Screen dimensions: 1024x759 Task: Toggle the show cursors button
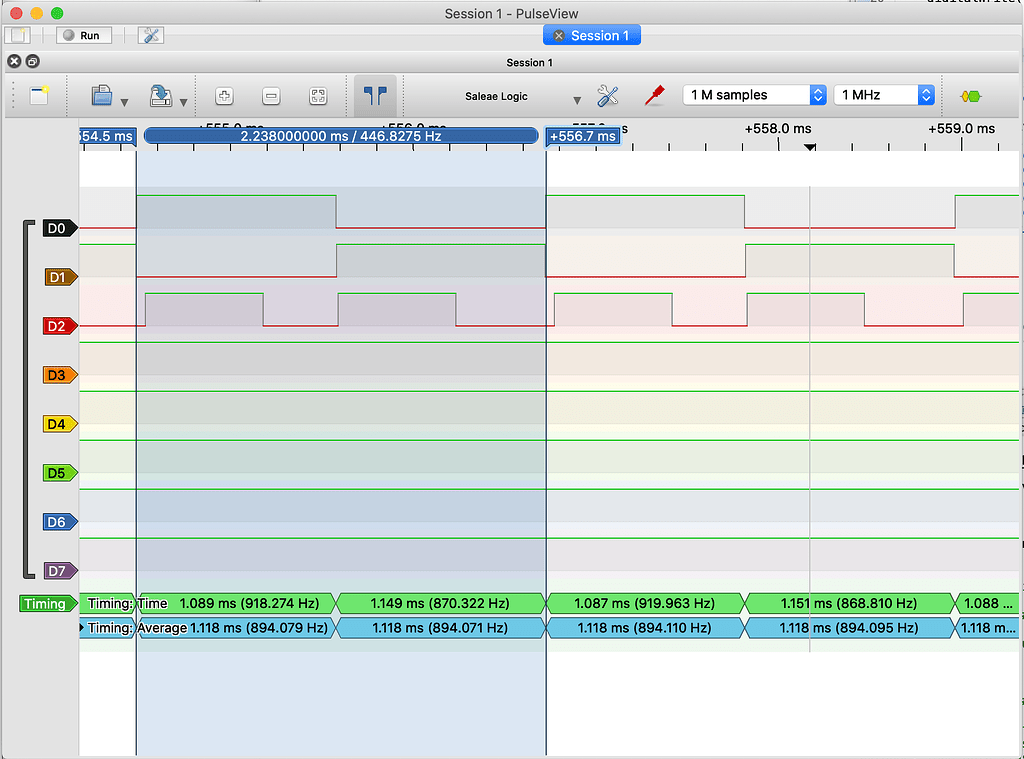(x=375, y=96)
